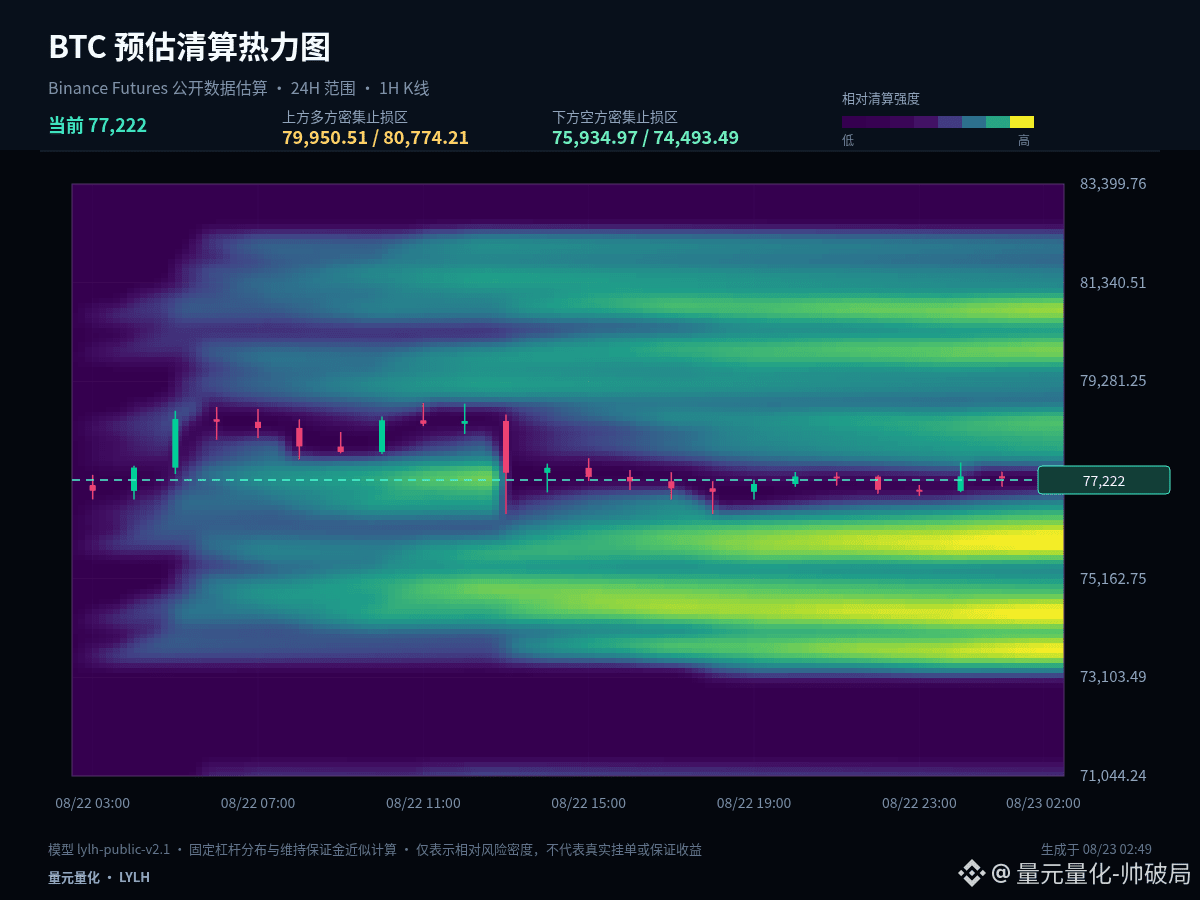Click the x-axis label 08/22 07:00

(x=258, y=803)
